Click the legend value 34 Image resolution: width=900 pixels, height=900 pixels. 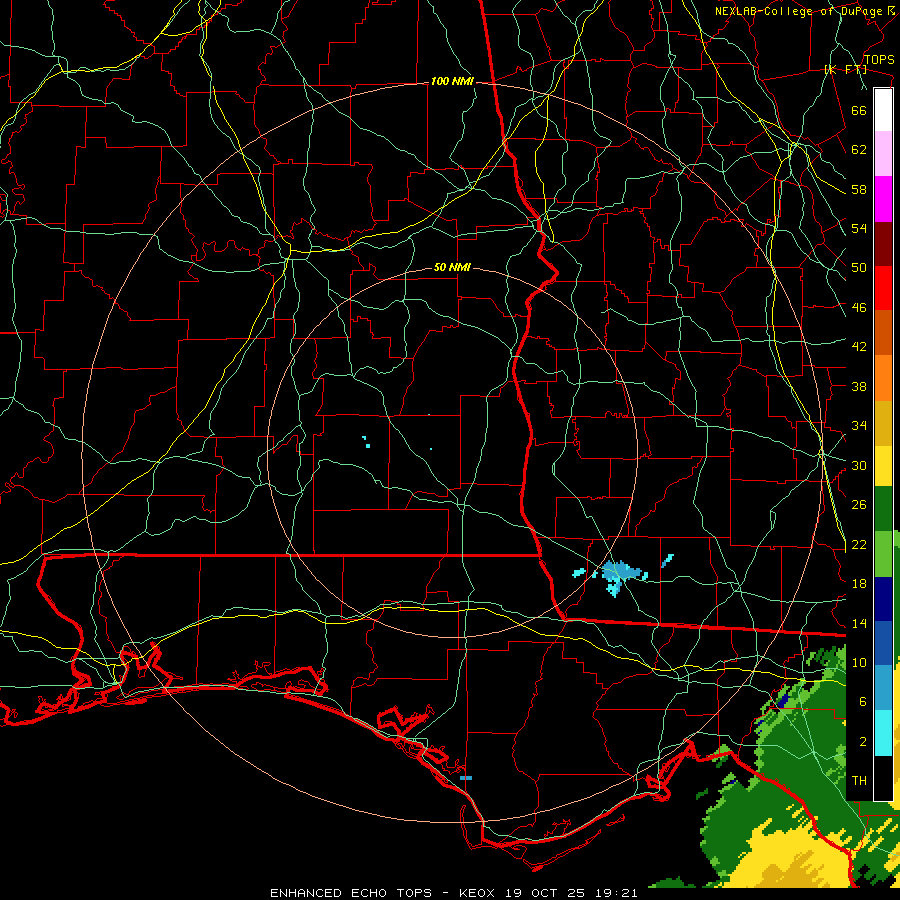[859, 426]
